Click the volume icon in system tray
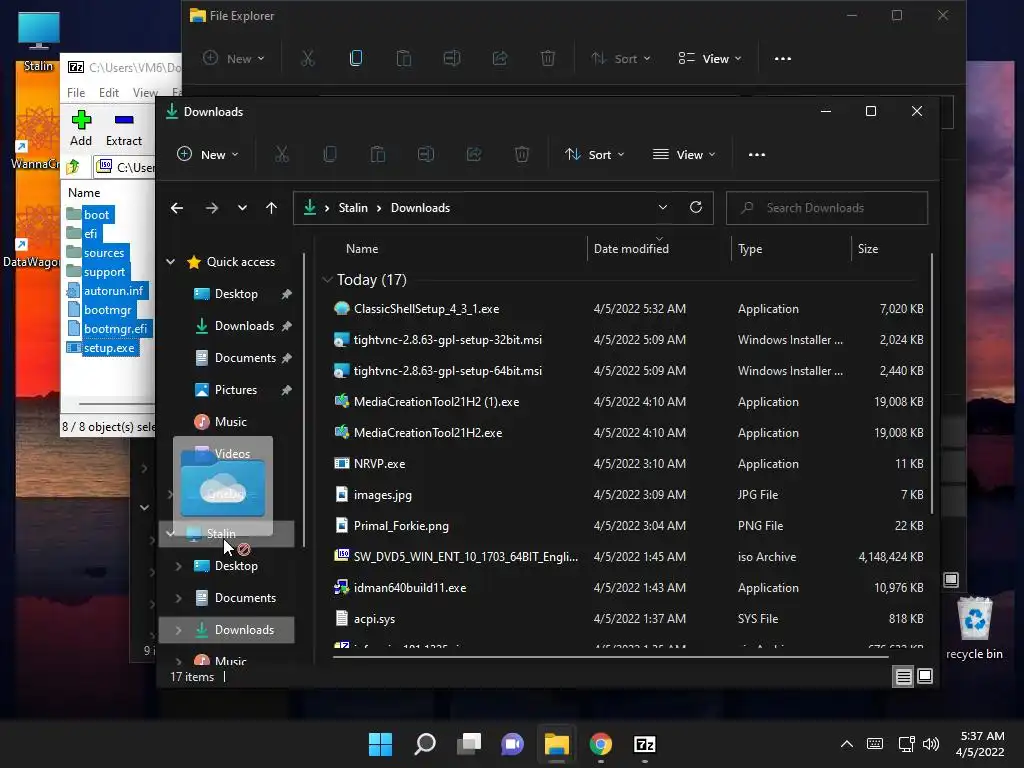 coord(931,744)
